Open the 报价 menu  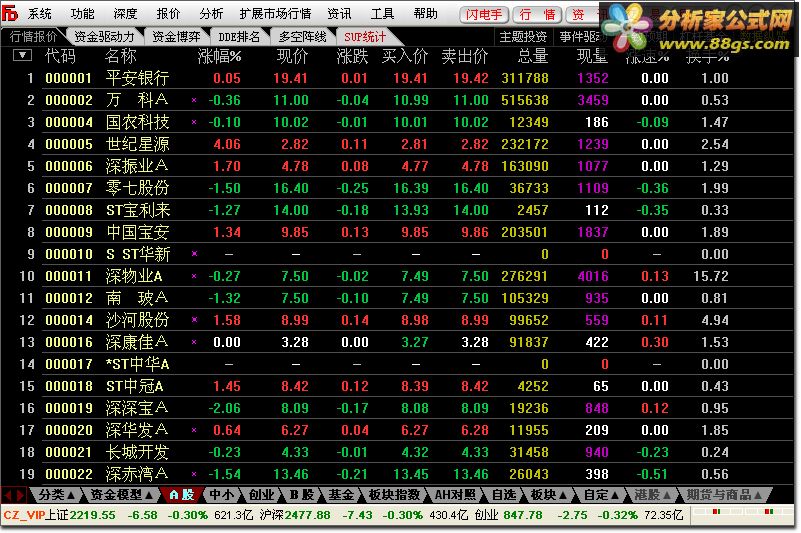coord(168,14)
